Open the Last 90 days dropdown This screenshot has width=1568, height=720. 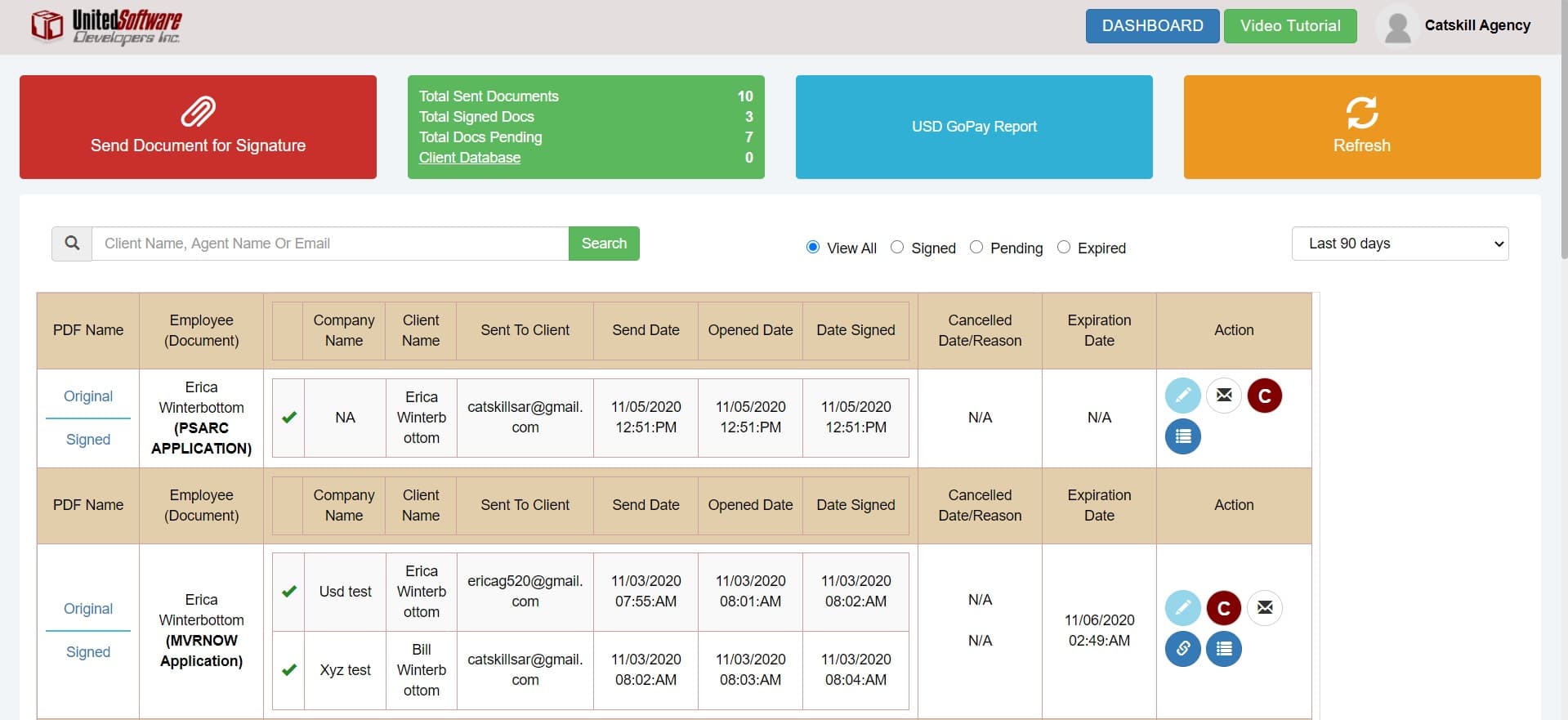[1400, 244]
